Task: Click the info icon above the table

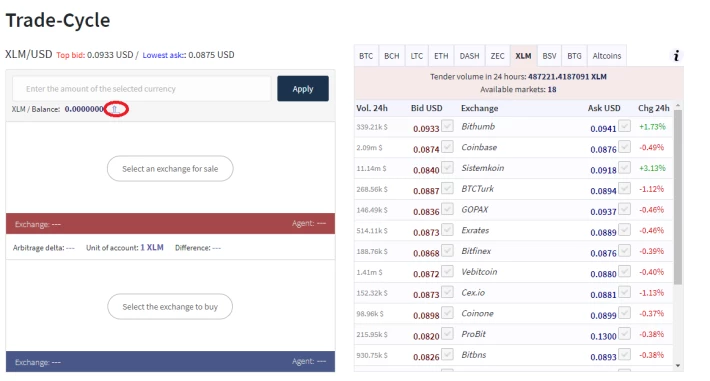Action: (676, 56)
